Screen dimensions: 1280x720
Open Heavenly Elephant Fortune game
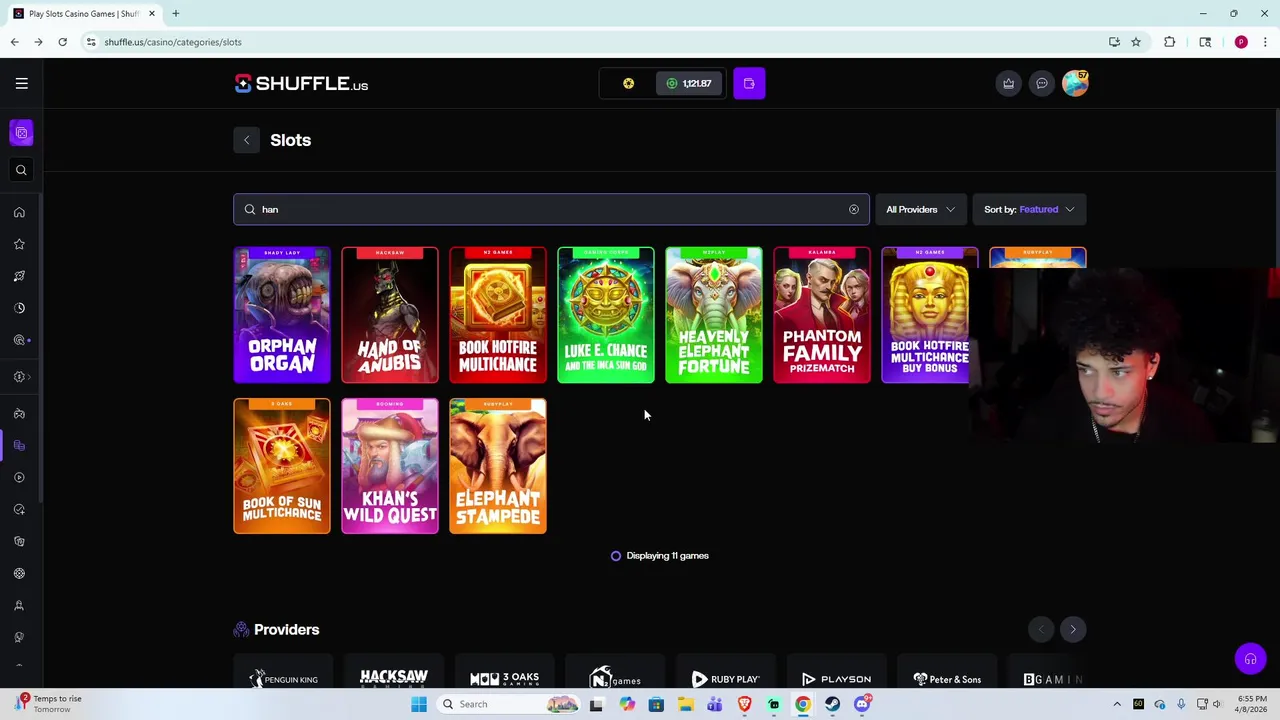pyautogui.click(x=714, y=315)
